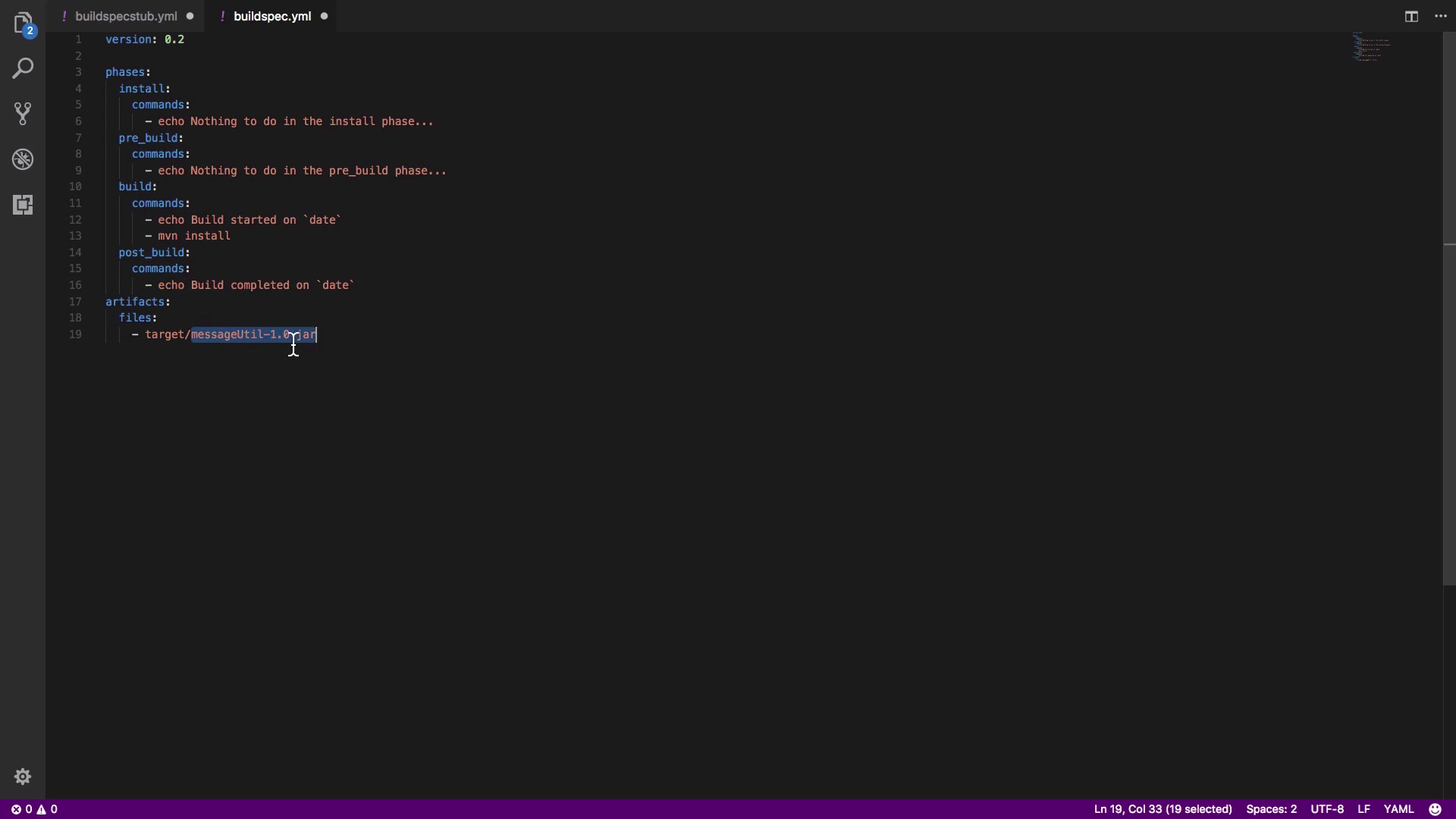Screen dimensions: 1456x819
Task: Open the Source Control view
Action: tap(23, 114)
